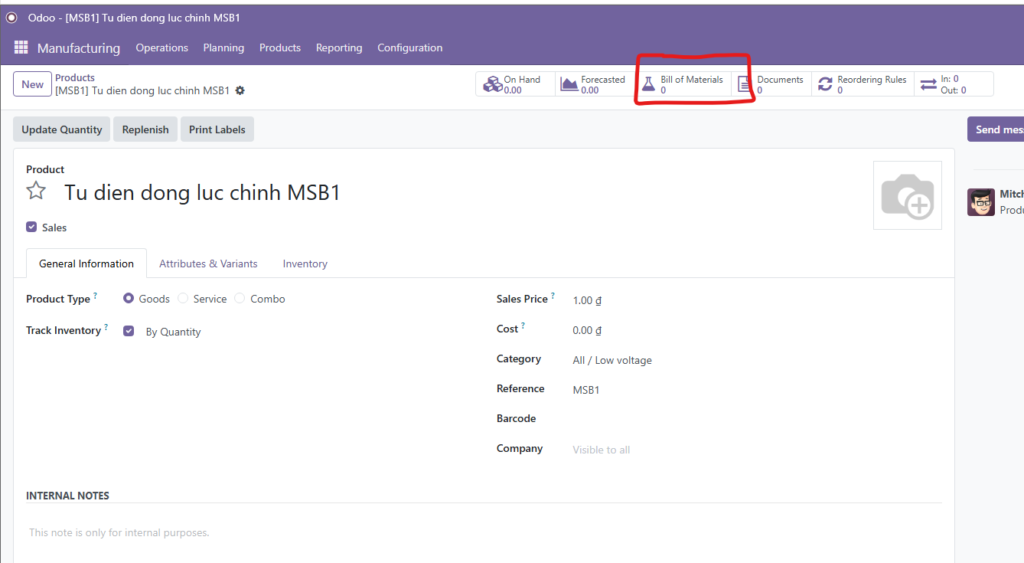The height and width of the screenshot is (563, 1024).
Task: Open the apps grid menu icon
Action: (20, 48)
